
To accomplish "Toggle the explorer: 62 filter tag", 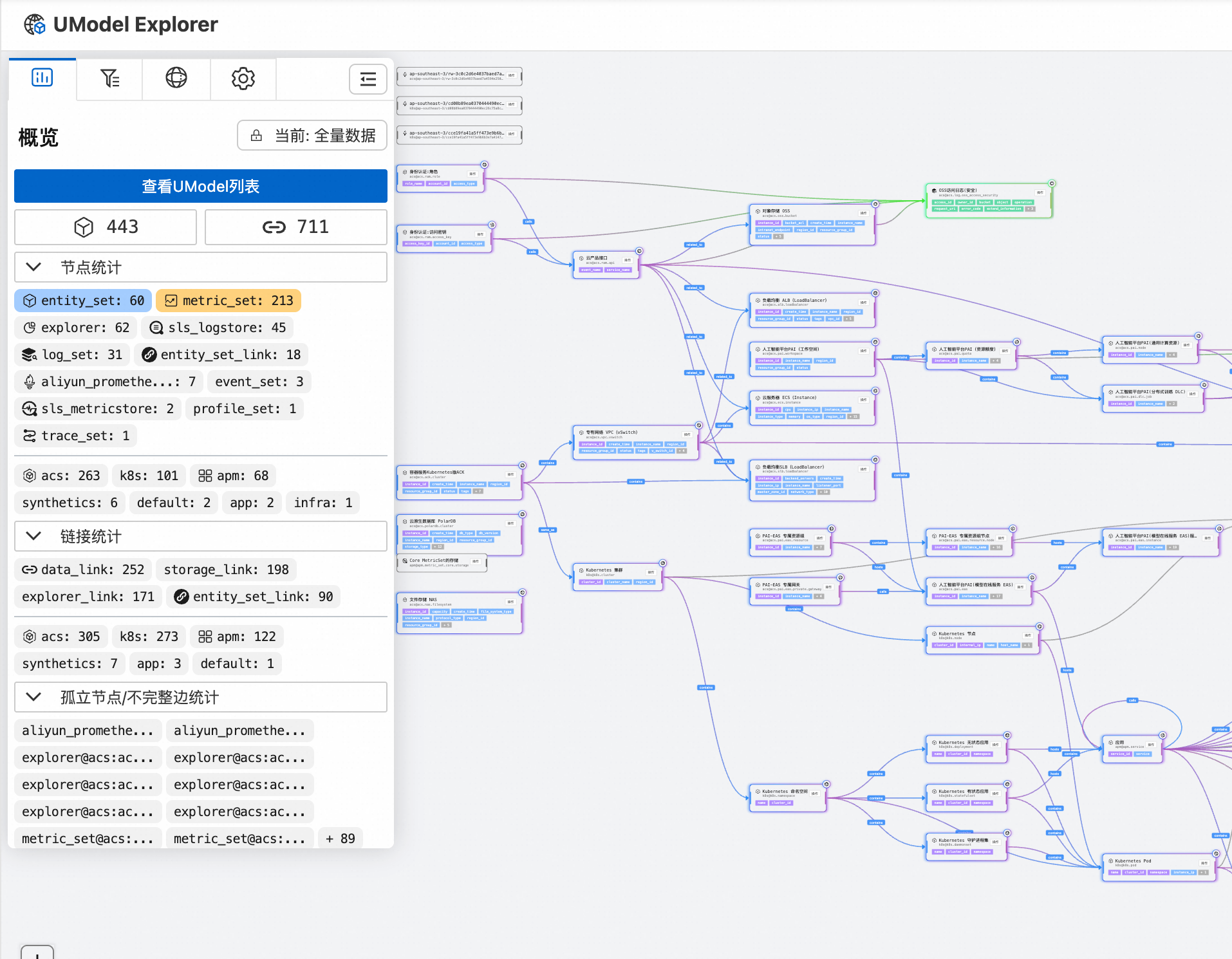I will pos(76,328).
